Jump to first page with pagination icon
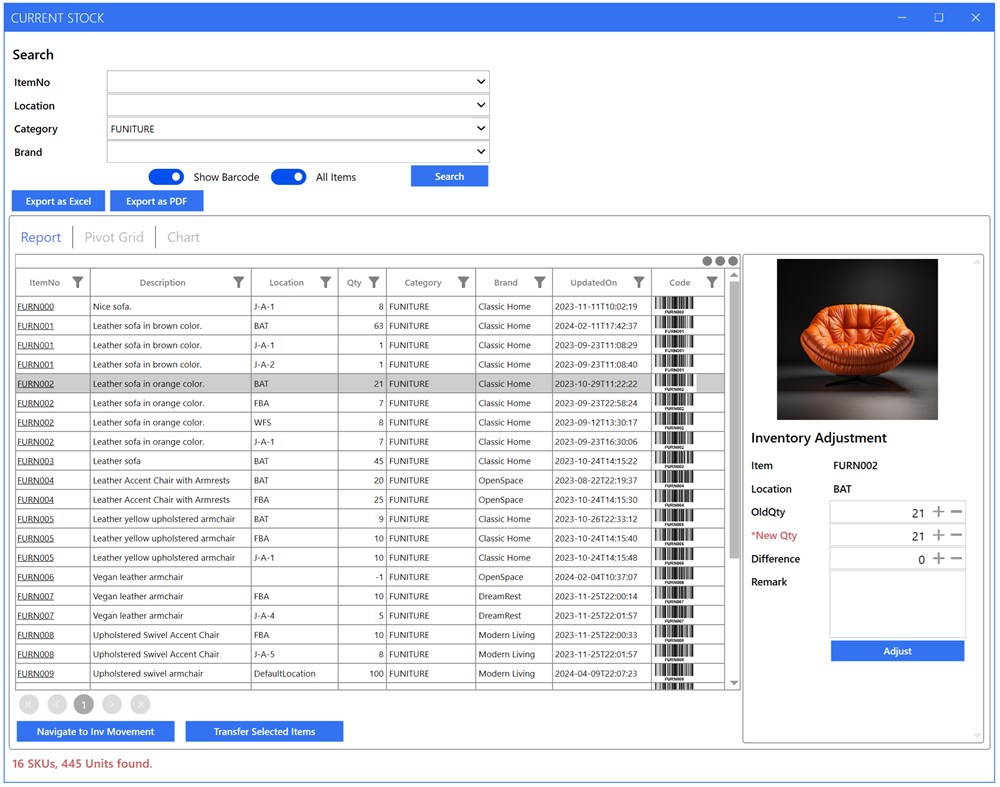The height and width of the screenshot is (787, 1000). (x=29, y=704)
